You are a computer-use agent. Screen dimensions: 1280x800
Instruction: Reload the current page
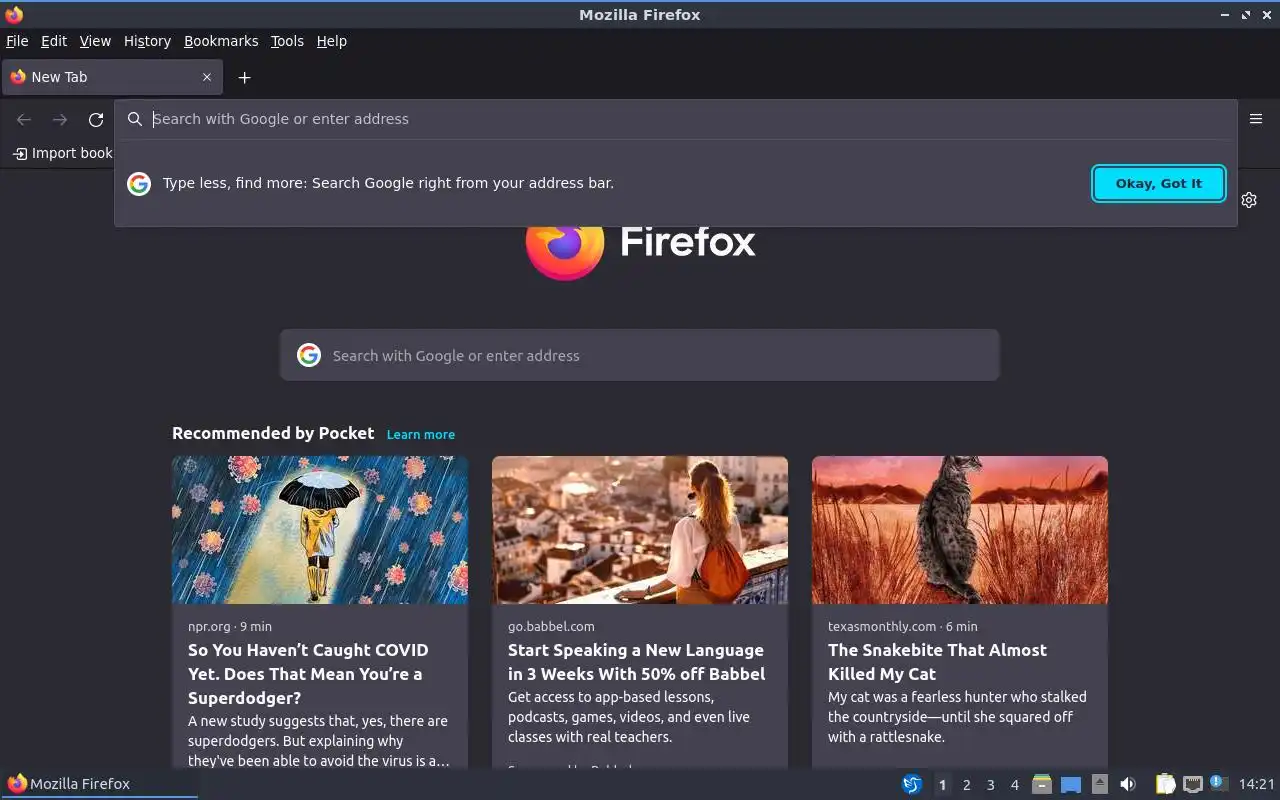click(96, 120)
